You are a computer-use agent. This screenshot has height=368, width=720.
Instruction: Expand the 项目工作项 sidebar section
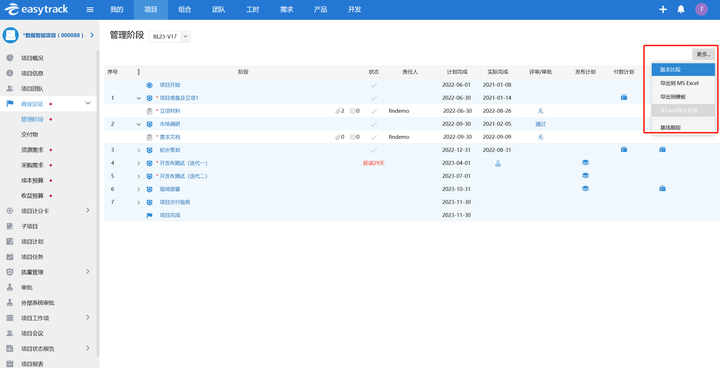[88, 317]
